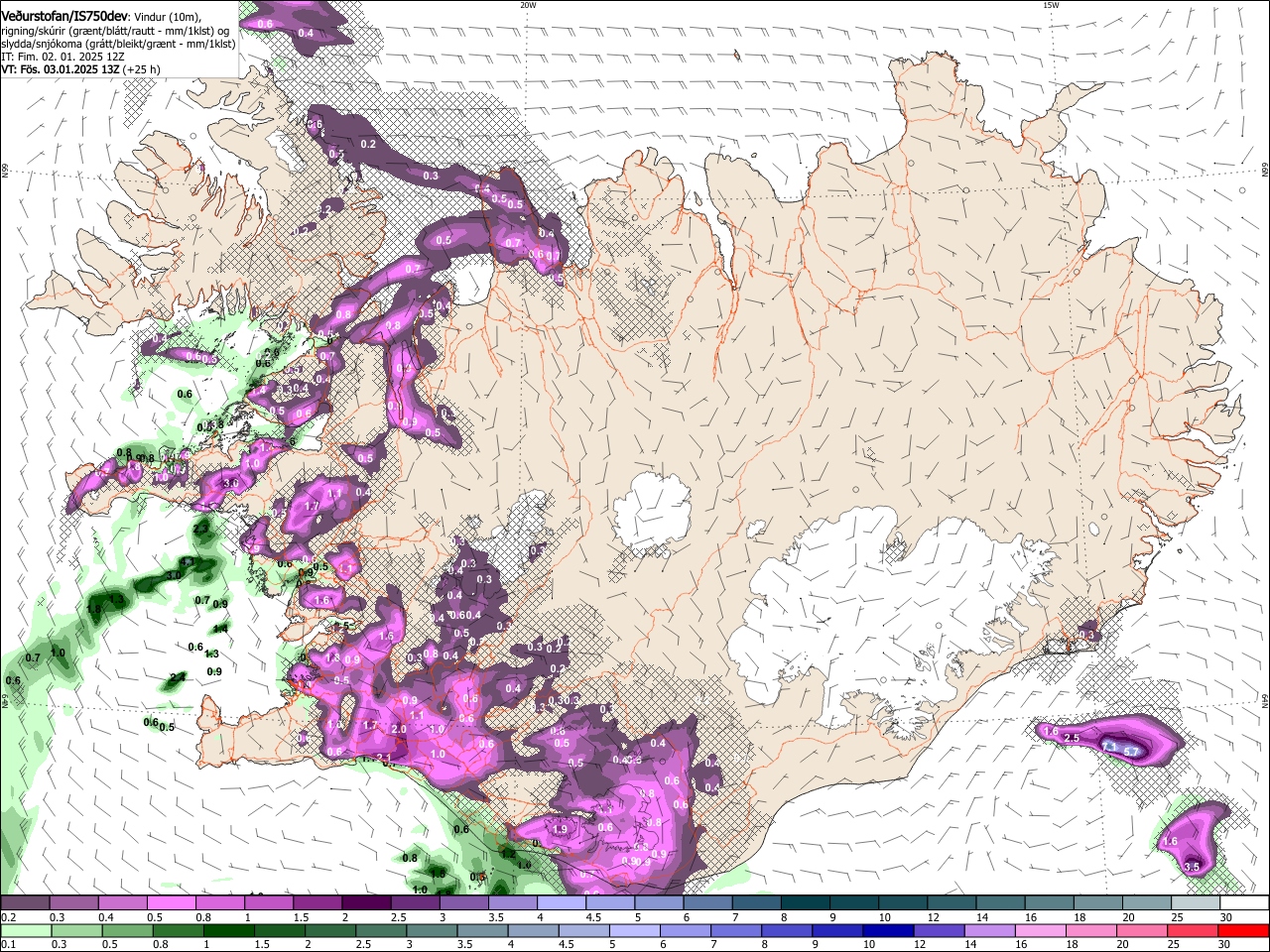Select the white swatch labeled 30 in upper legend
Image resolution: width=1270 pixels, height=952 pixels.
click(x=1244, y=903)
